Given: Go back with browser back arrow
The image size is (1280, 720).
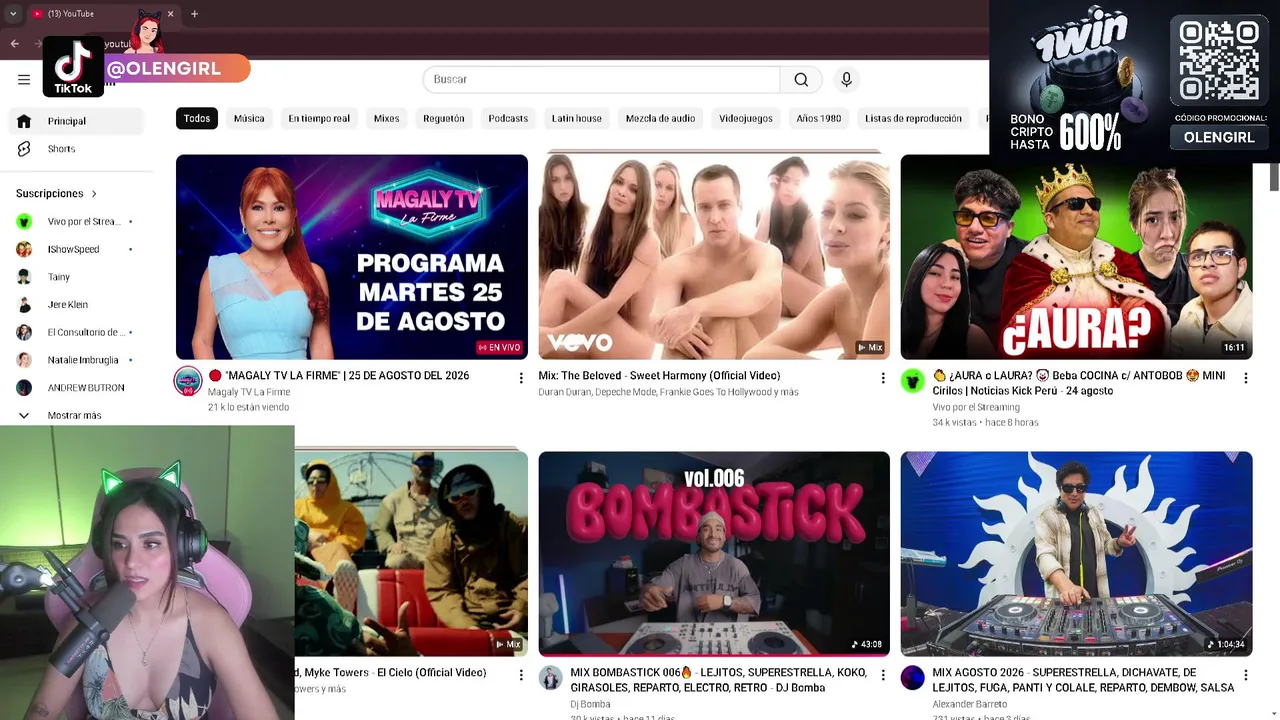Looking at the screenshot, I should pos(15,44).
